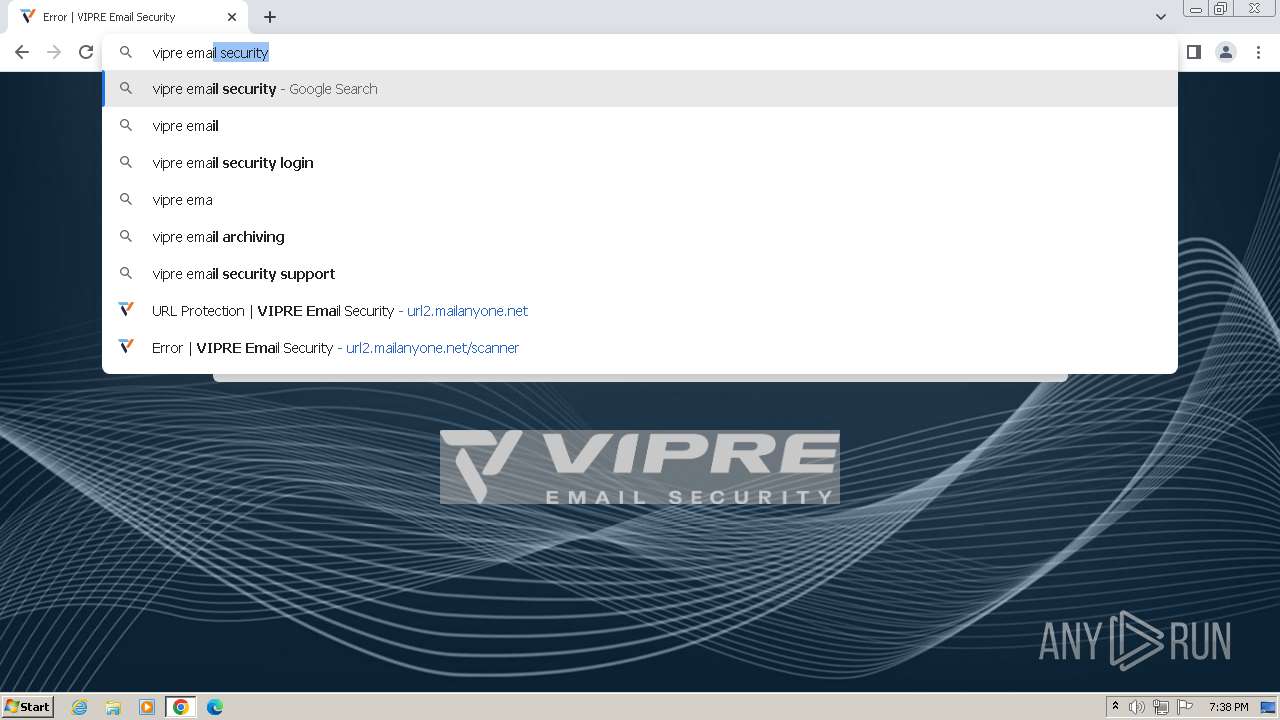Click VIPRE favicon beside URL Protection suggestion
The height and width of the screenshot is (720, 1280).
pyautogui.click(x=126, y=310)
